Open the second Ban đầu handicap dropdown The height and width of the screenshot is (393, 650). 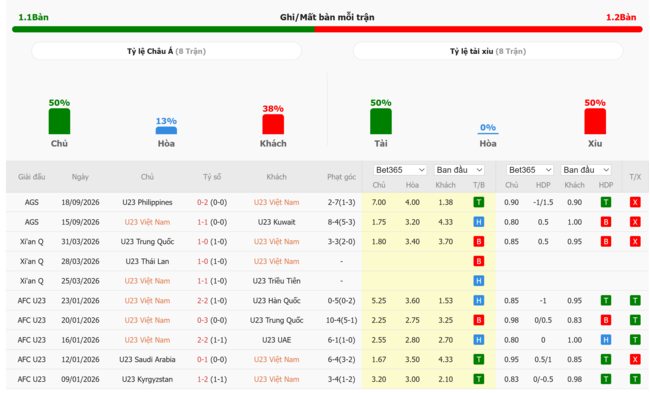586,170
